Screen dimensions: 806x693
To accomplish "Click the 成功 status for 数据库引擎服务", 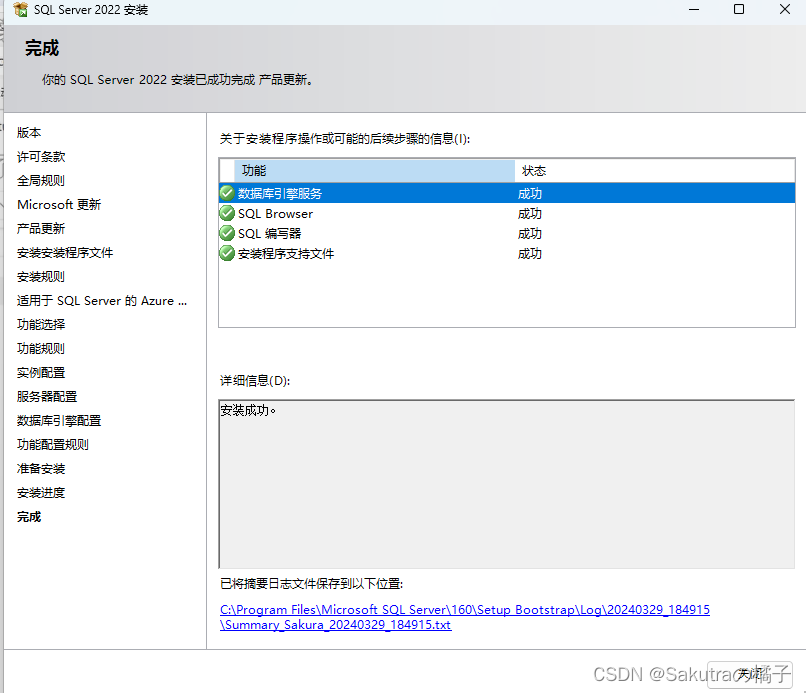I will point(529,193).
